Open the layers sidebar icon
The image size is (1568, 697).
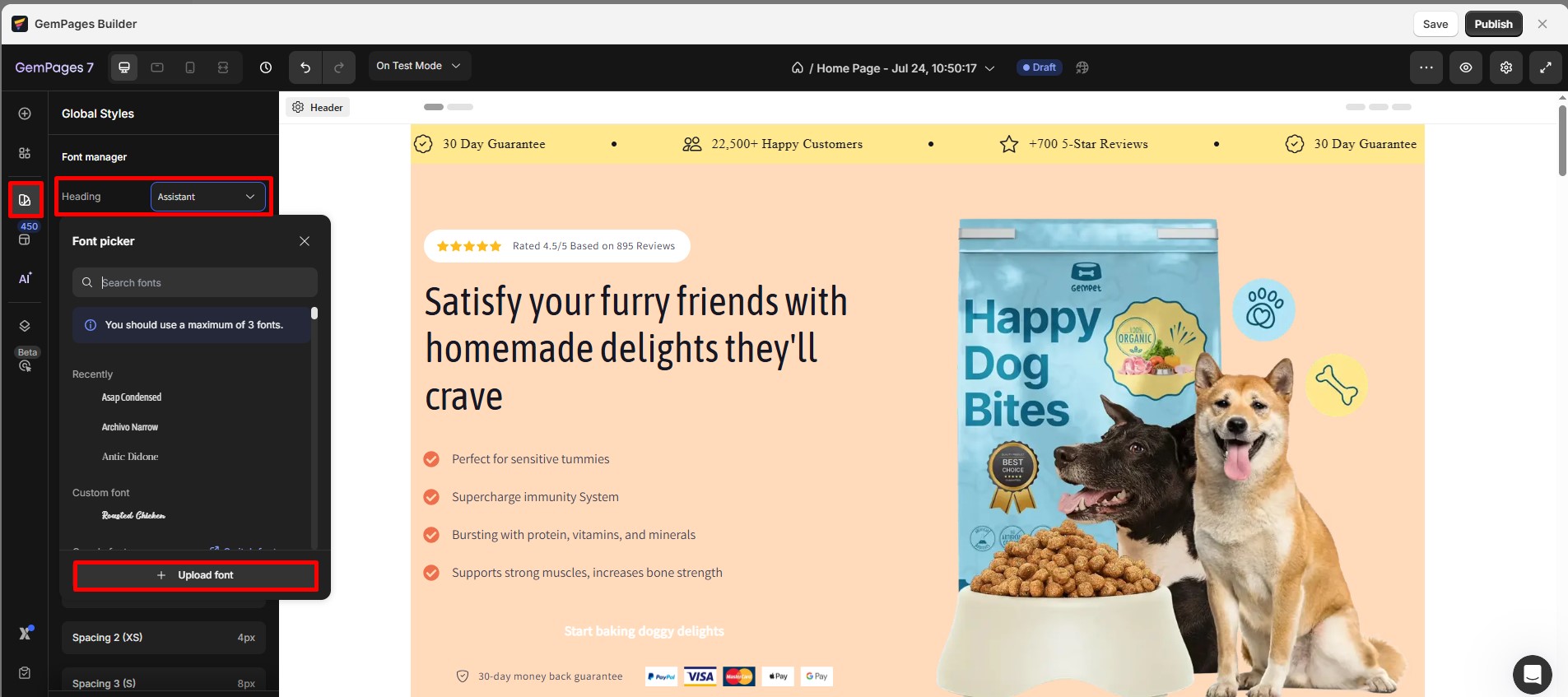(25, 326)
